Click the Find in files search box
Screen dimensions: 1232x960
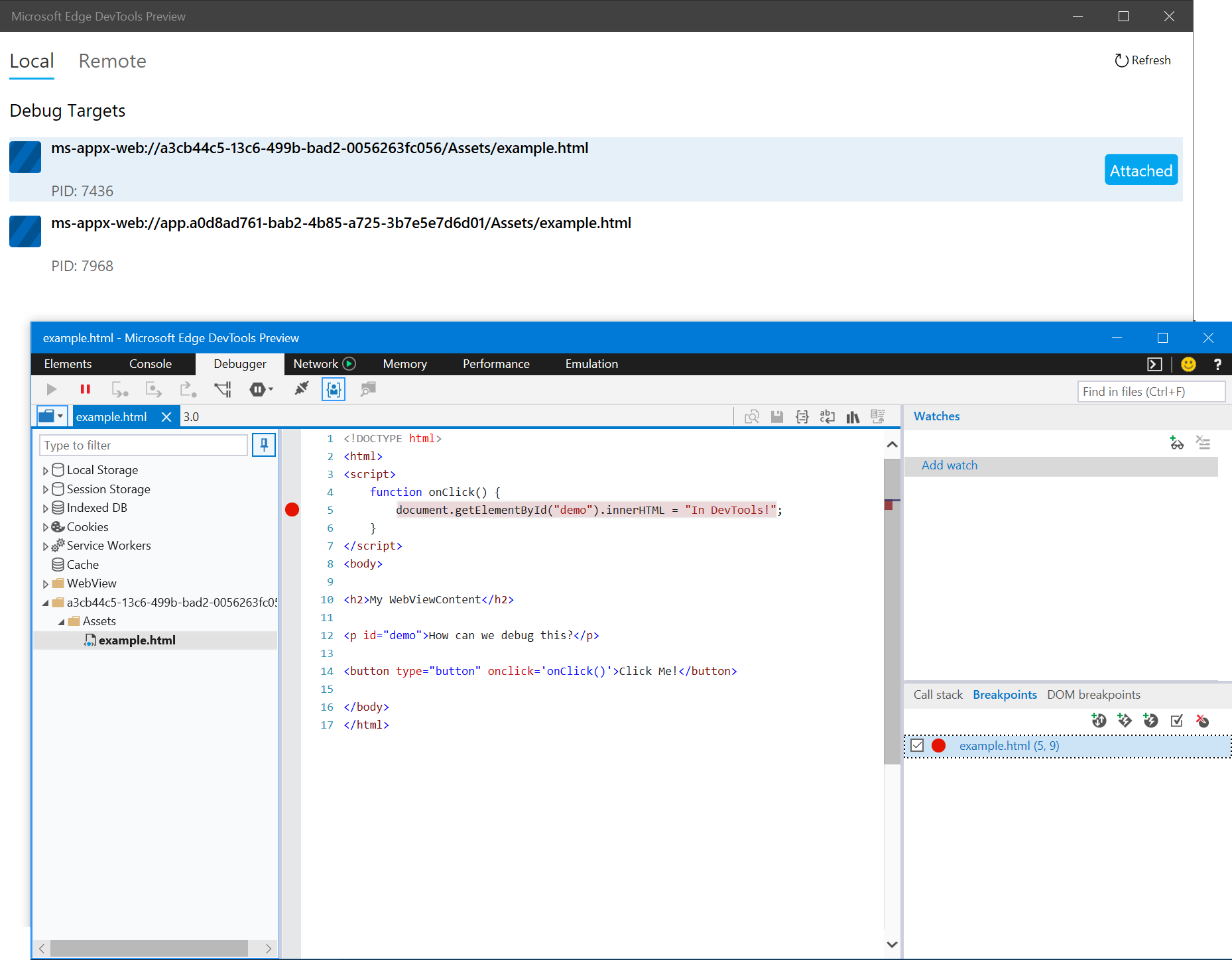[x=1151, y=391]
